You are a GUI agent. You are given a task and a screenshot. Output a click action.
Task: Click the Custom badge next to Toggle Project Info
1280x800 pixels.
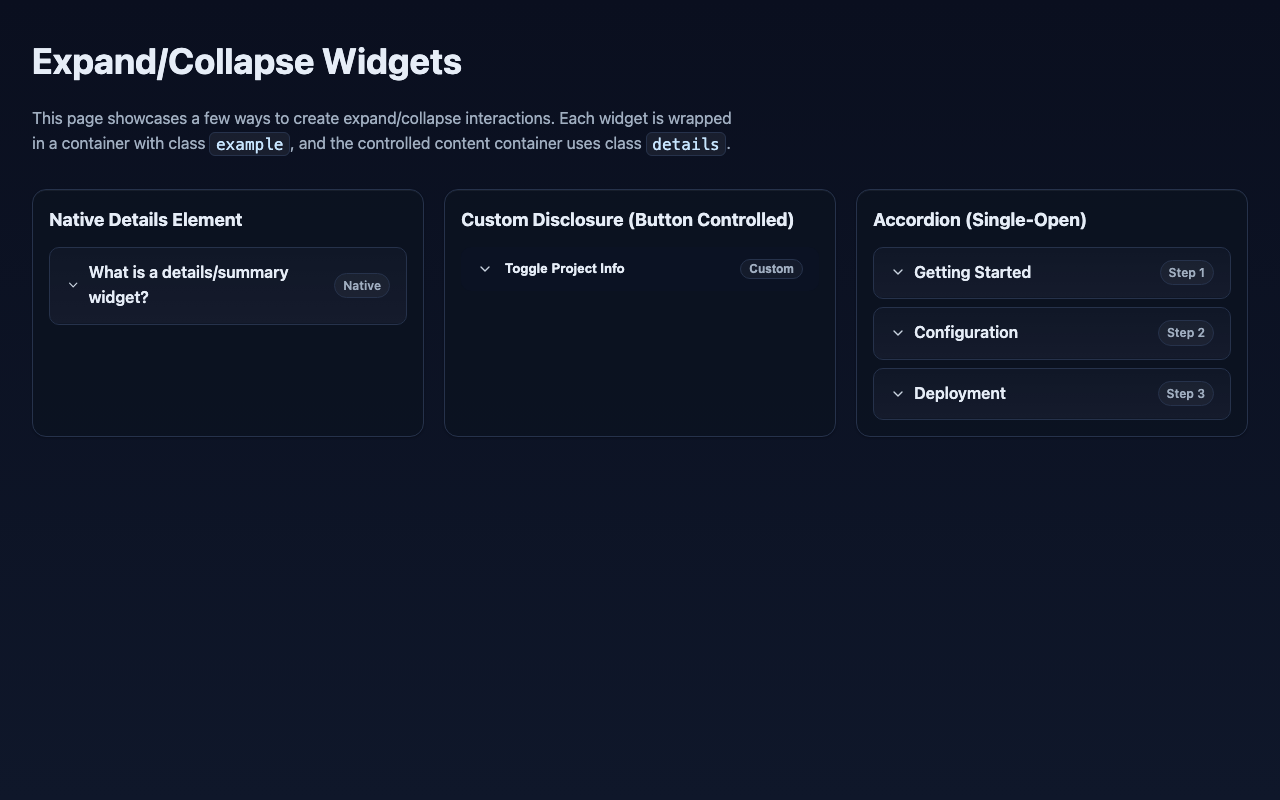[x=771, y=268]
